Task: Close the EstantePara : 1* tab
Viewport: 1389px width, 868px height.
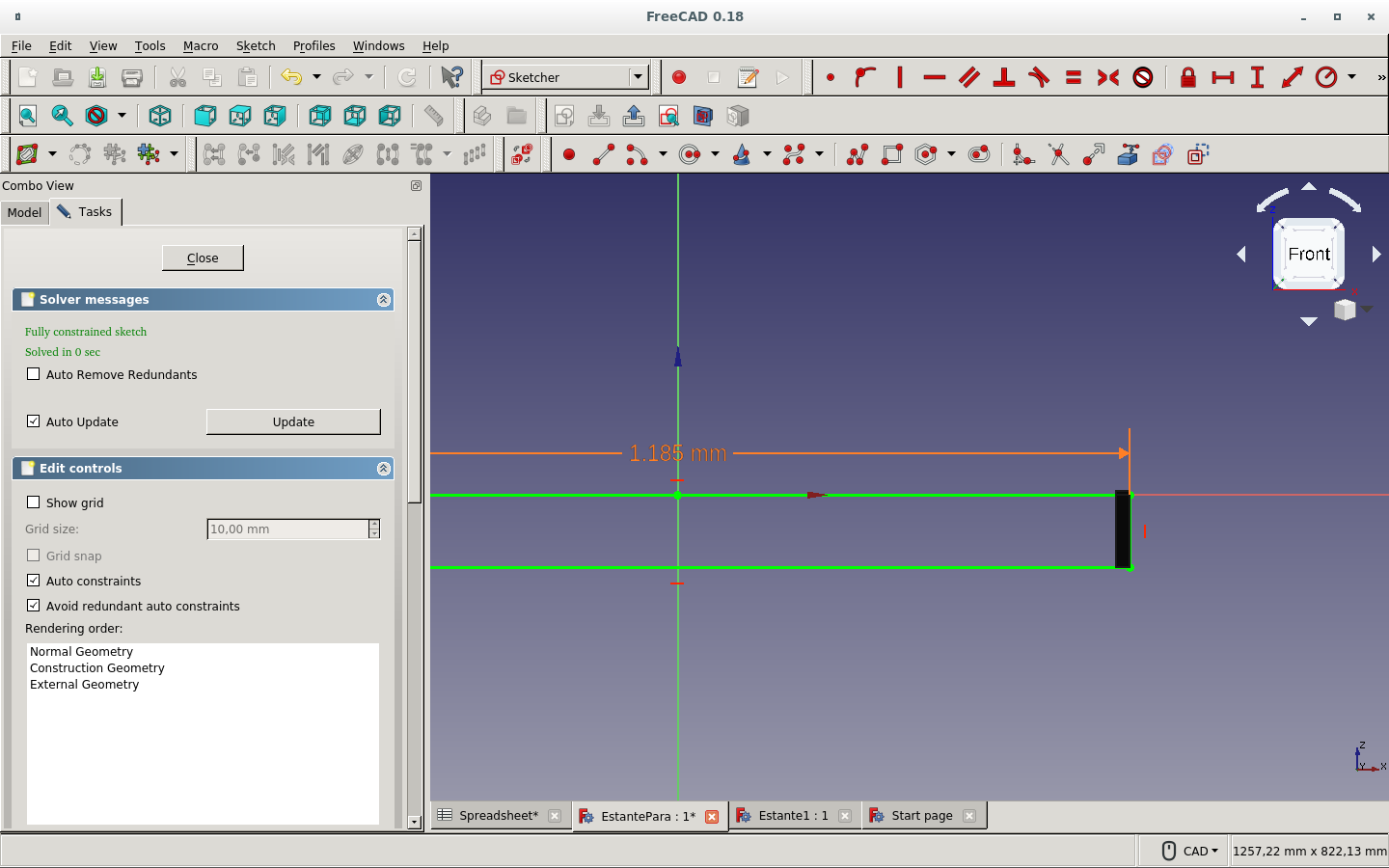Action: click(x=712, y=817)
